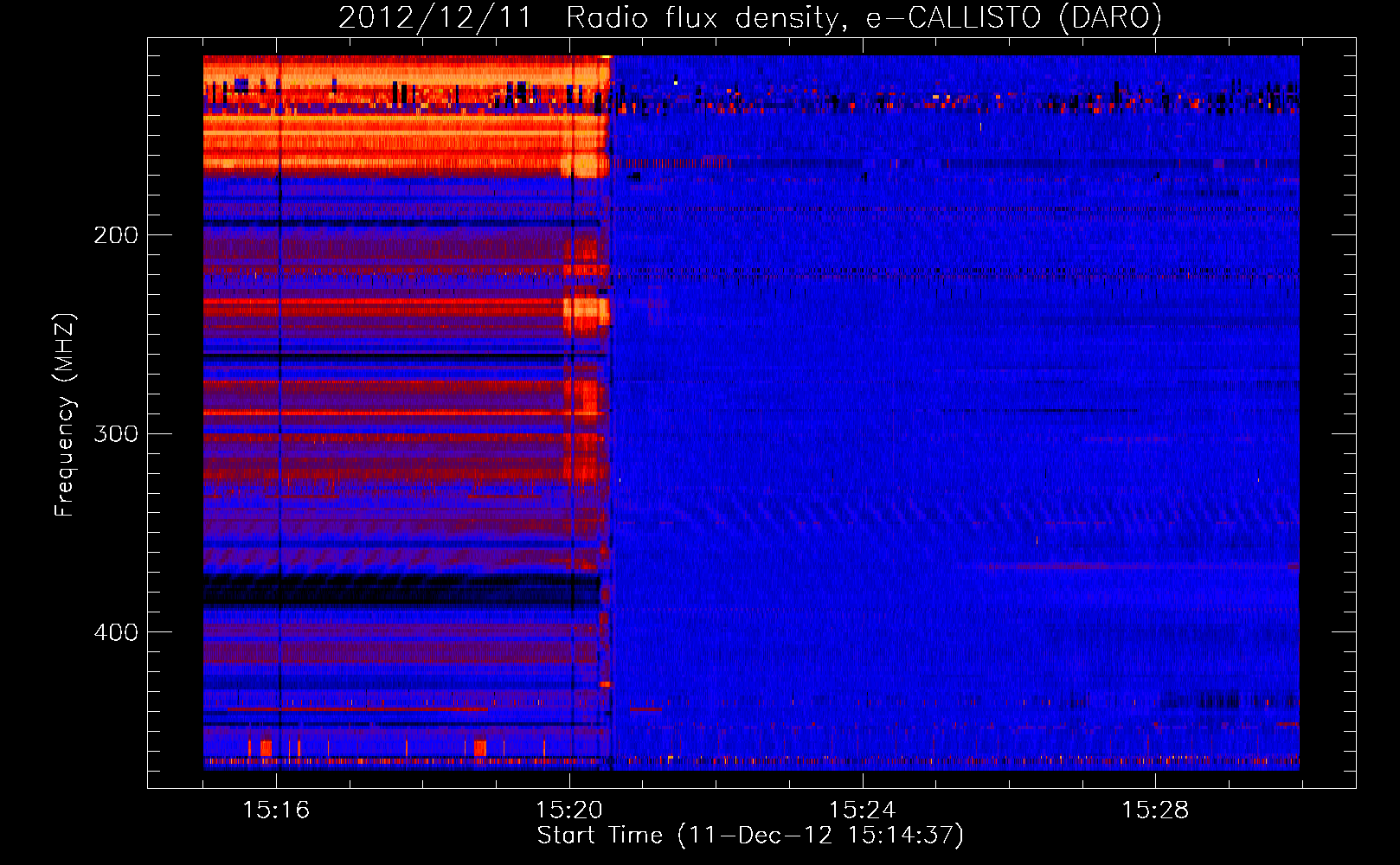Click the 300 frequency tick label
The width and height of the screenshot is (1400, 865).
click(x=116, y=433)
